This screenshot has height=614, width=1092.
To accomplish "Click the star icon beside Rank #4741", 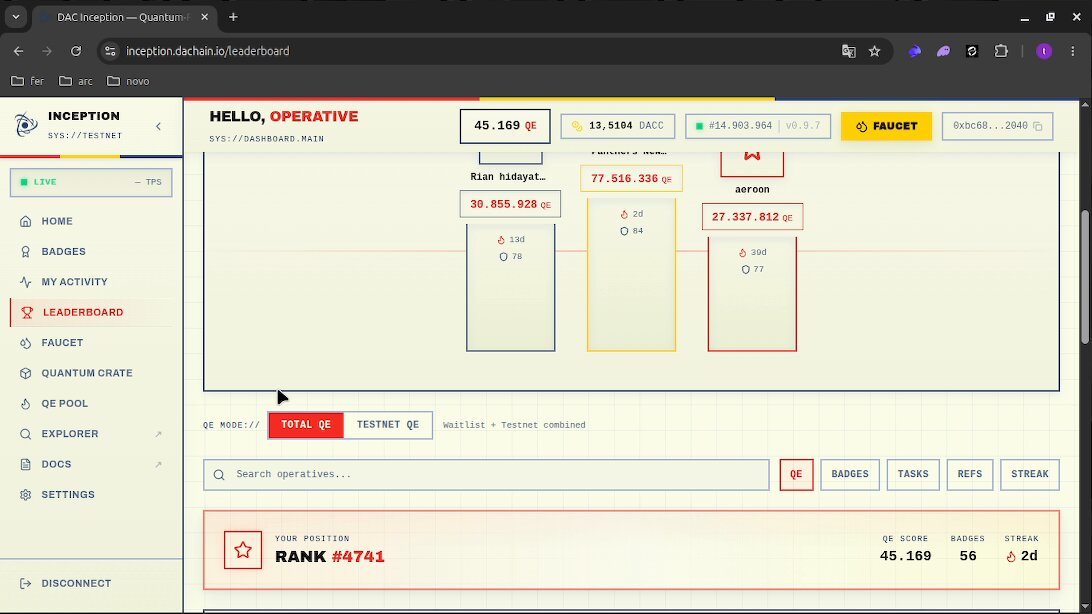I will coord(243,550).
